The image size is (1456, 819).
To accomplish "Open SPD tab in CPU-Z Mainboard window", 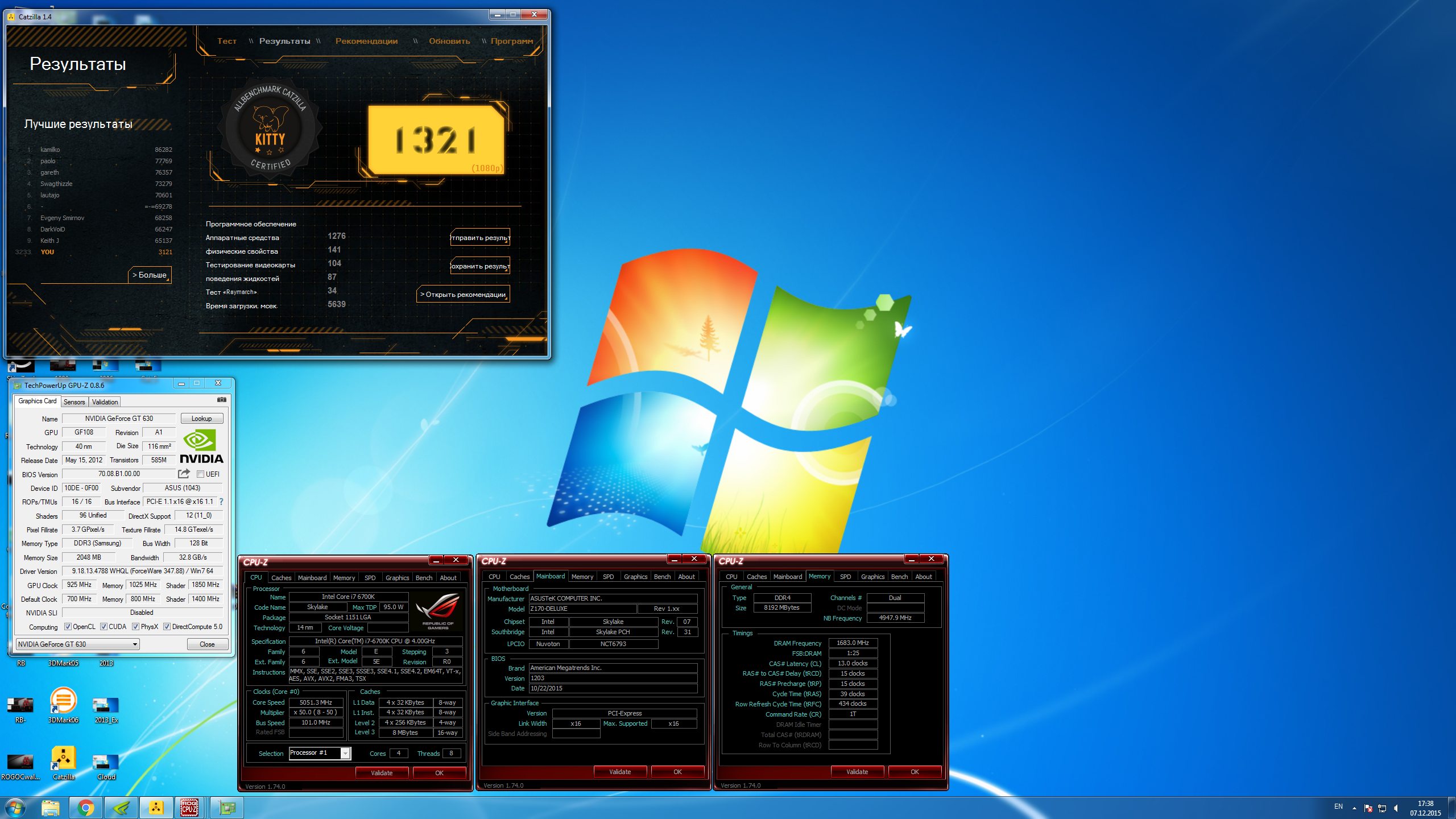I will [x=608, y=577].
